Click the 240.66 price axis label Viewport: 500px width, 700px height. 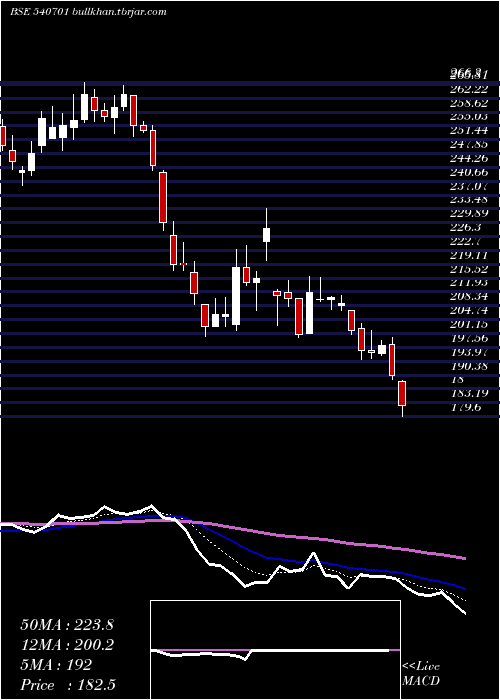tap(468, 172)
